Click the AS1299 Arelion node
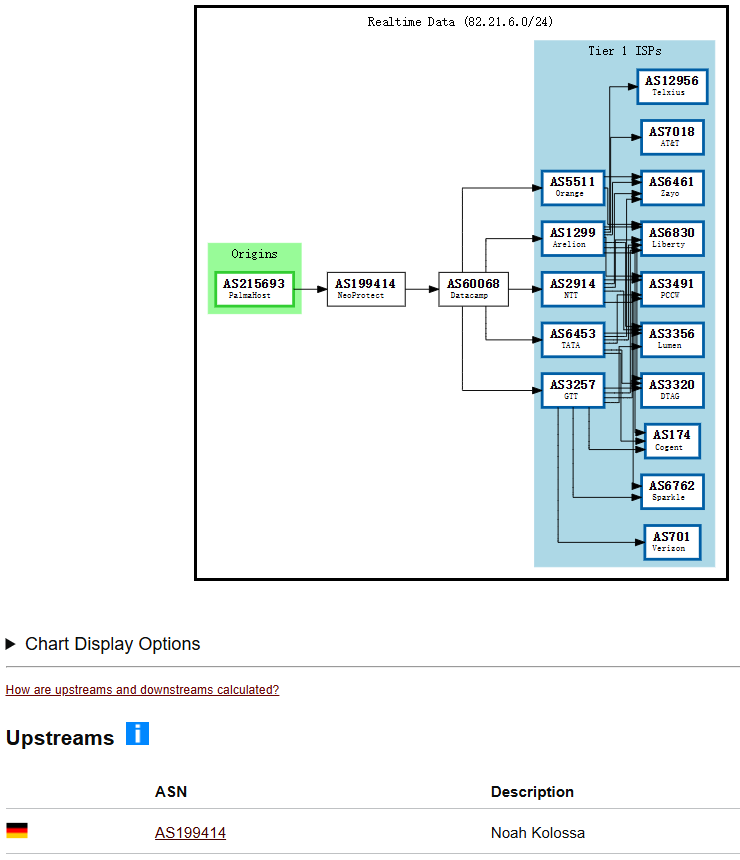The image size is (740, 860). pyautogui.click(x=572, y=238)
